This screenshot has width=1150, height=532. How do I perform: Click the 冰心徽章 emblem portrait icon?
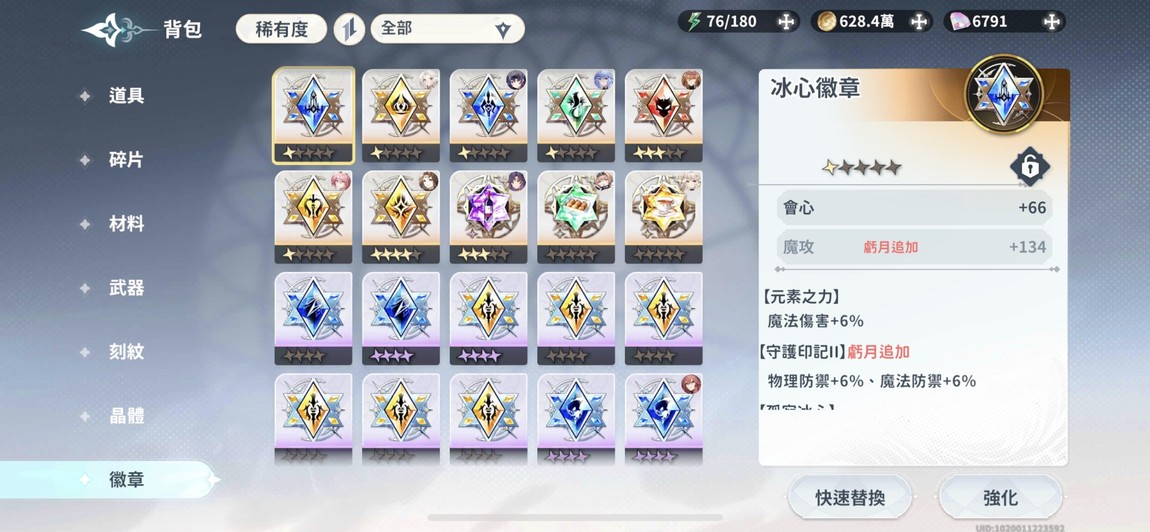[x=1004, y=94]
